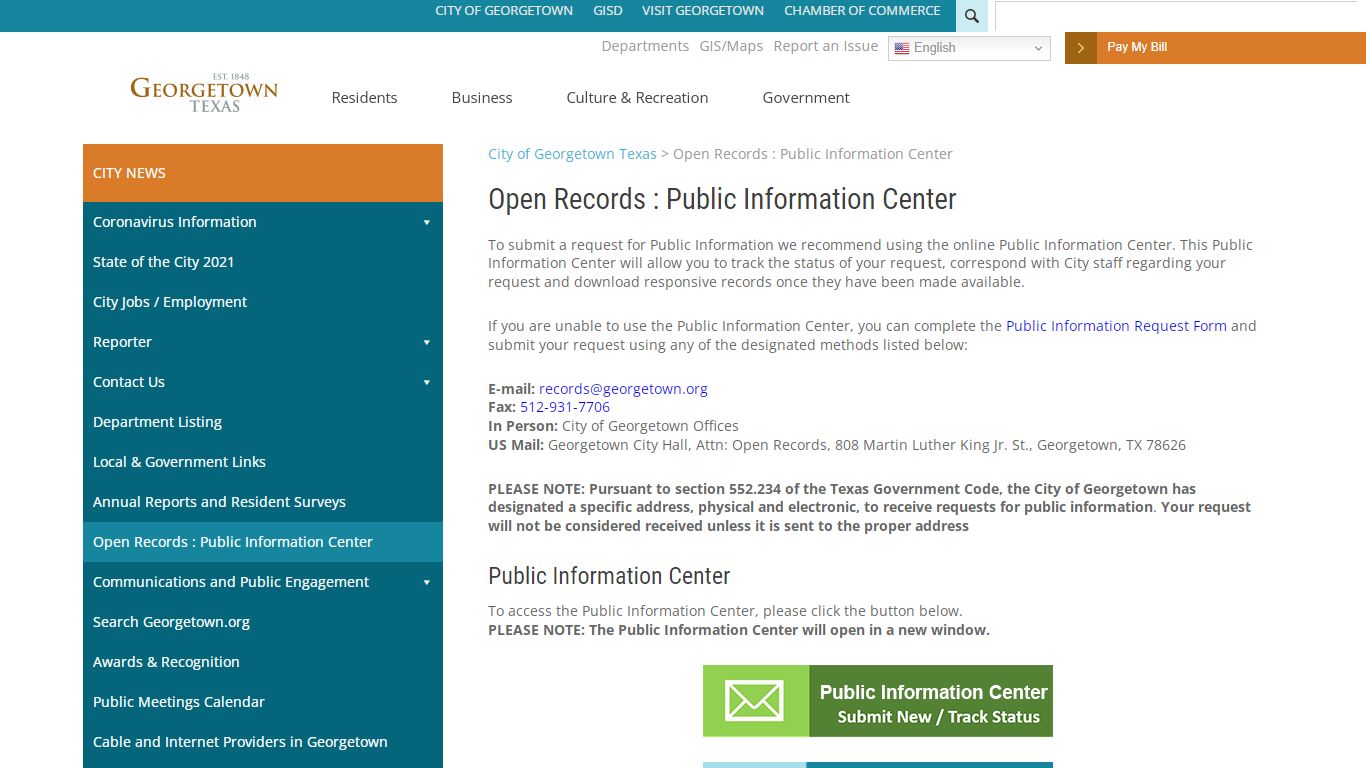Expand the Coronavirus Information submenu

(427, 222)
